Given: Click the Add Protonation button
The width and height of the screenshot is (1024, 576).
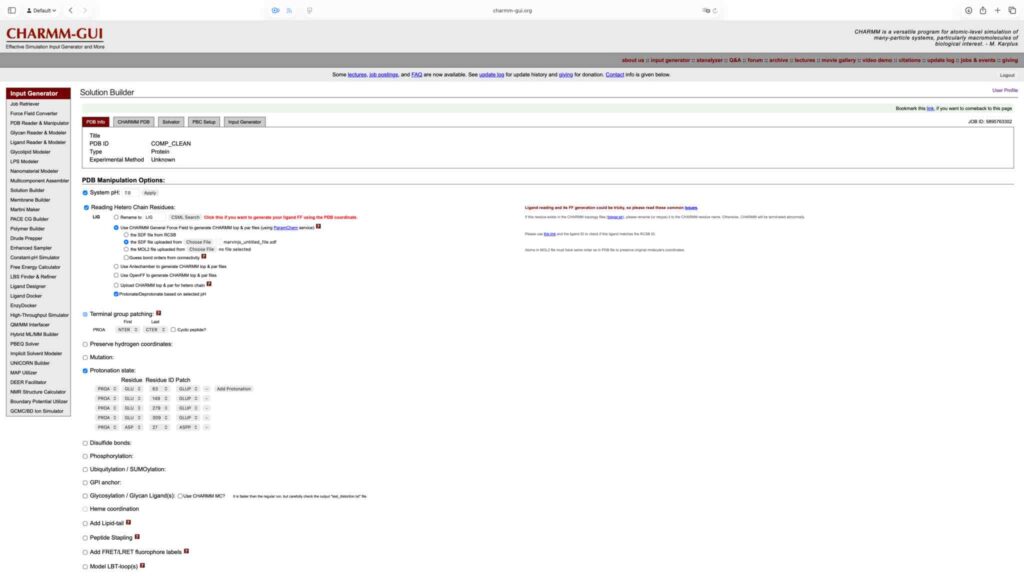Looking at the screenshot, I should tap(234, 388).
